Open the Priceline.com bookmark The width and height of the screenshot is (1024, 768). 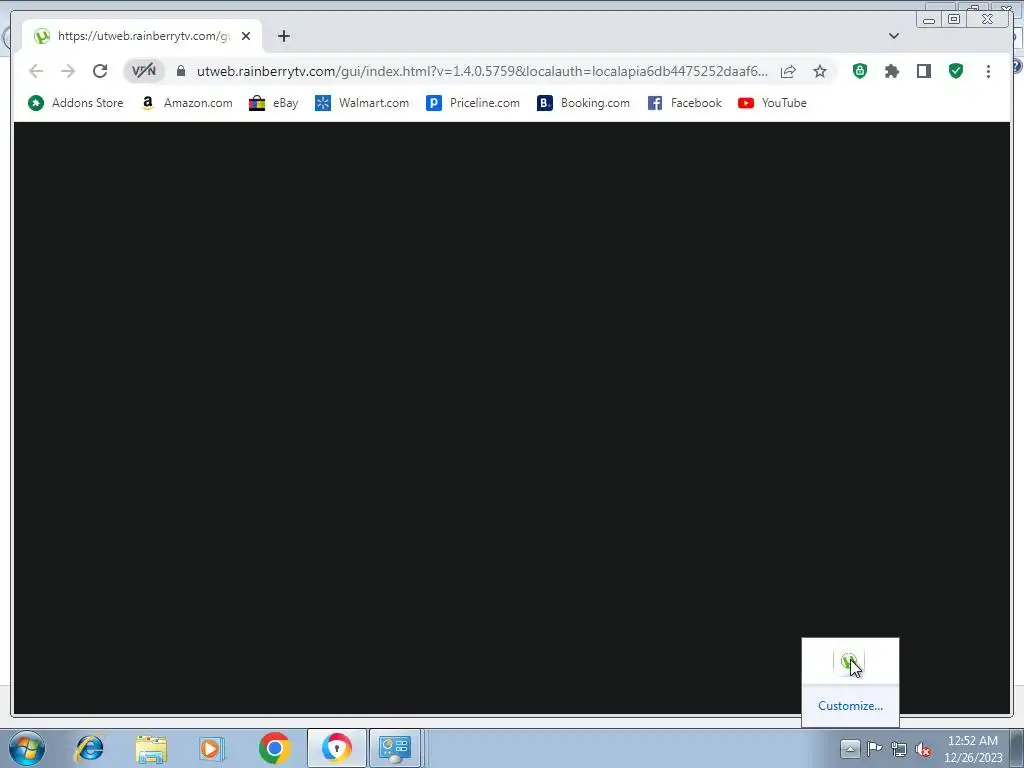tap(473, 103)
